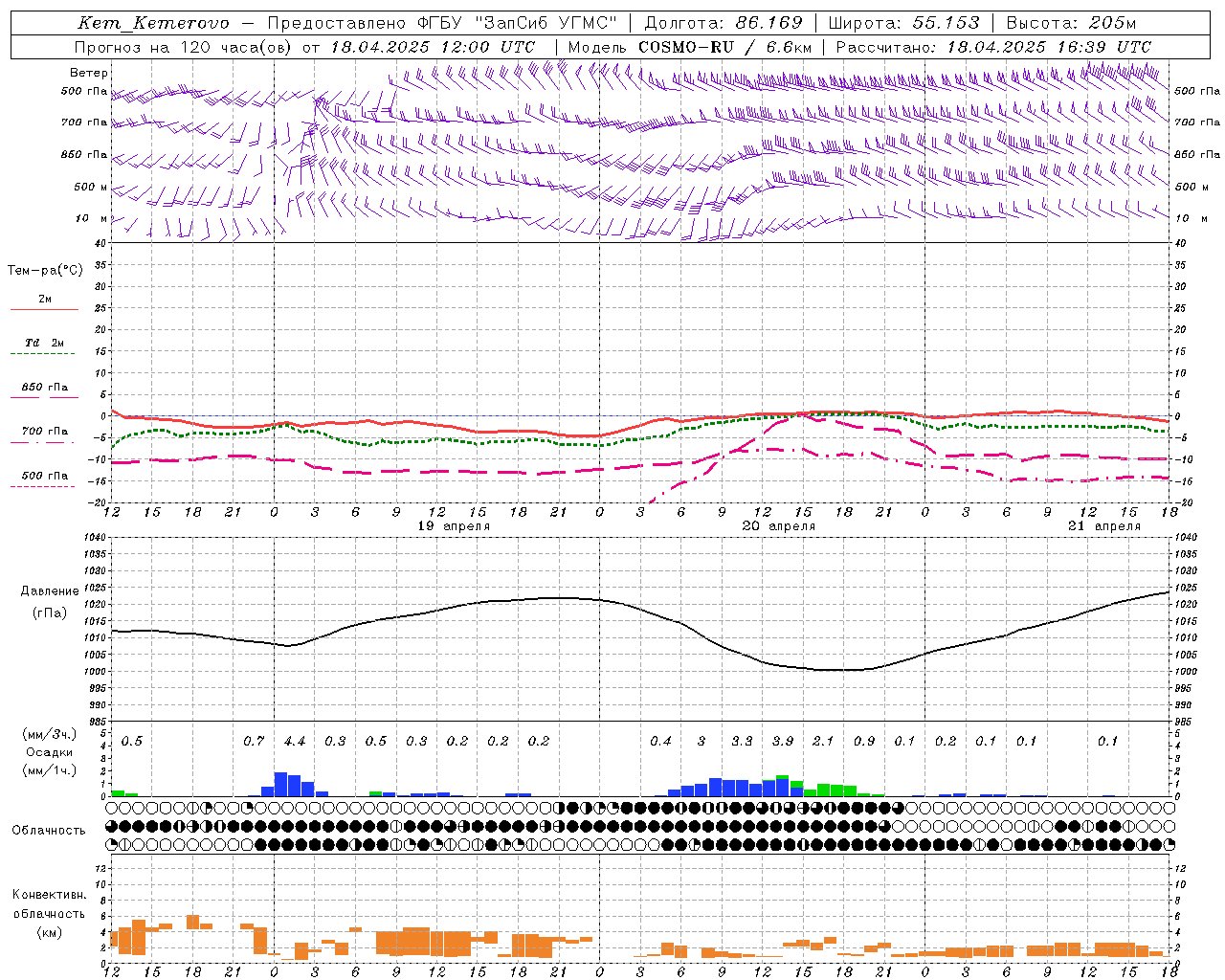Click the 0.9 precipitation value
1225x980 pixels.
864,742
